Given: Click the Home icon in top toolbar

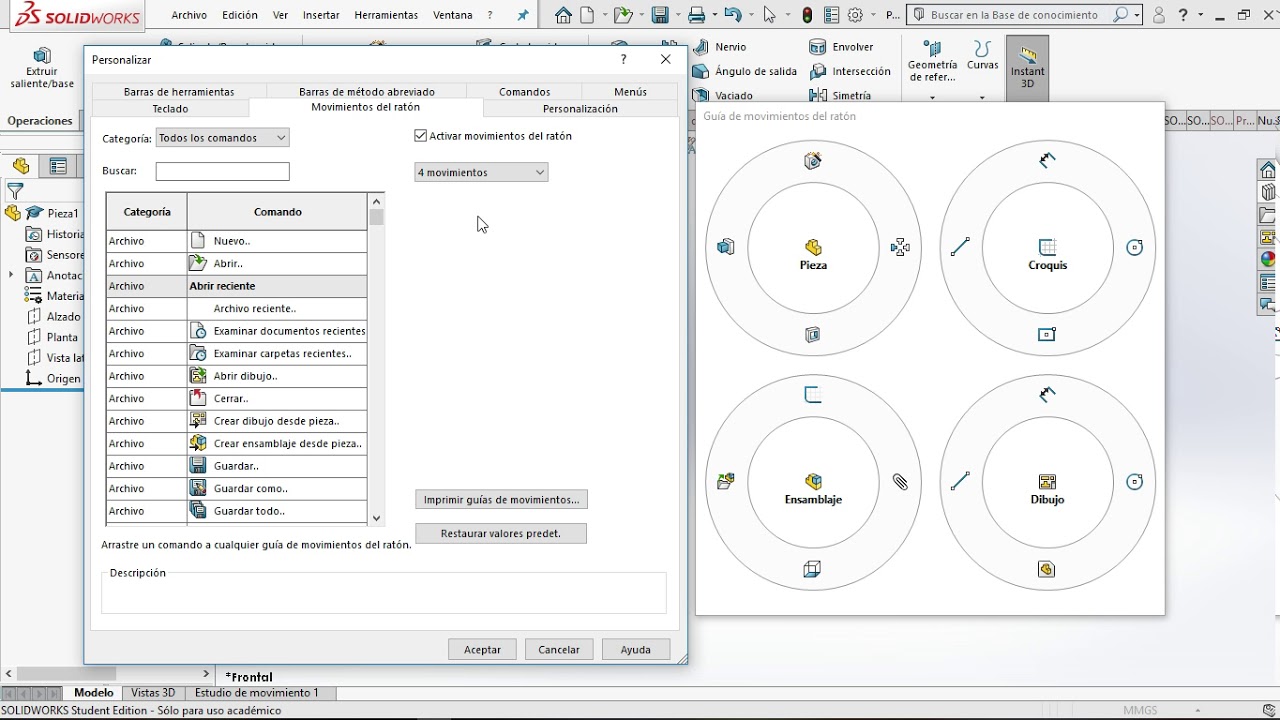Looking at the screenshot, I should [x=564, y=15].
